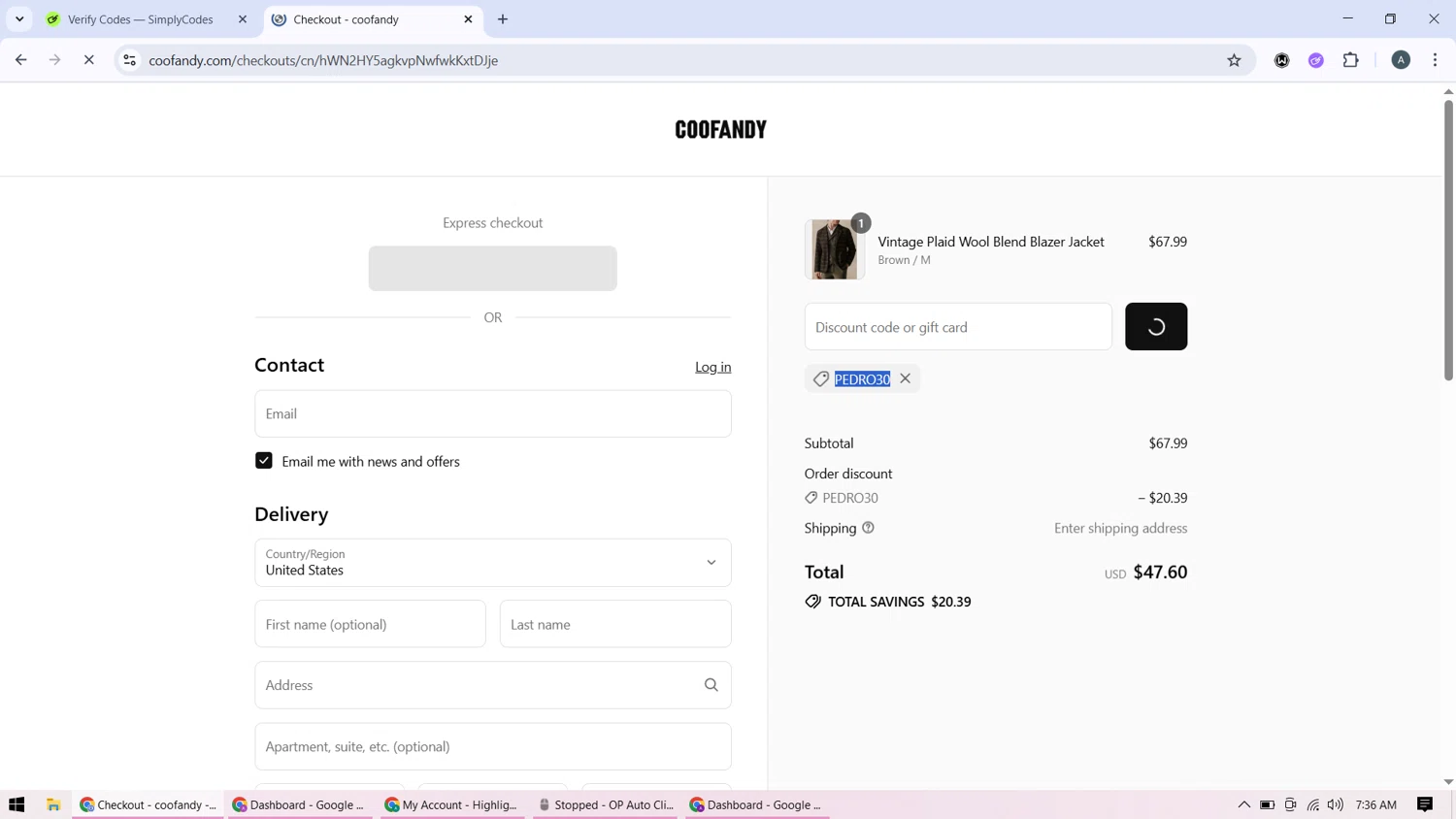Click the Total $47.60 amount
Viewport: 1456px width, 819px height.
pos(1160,572)
